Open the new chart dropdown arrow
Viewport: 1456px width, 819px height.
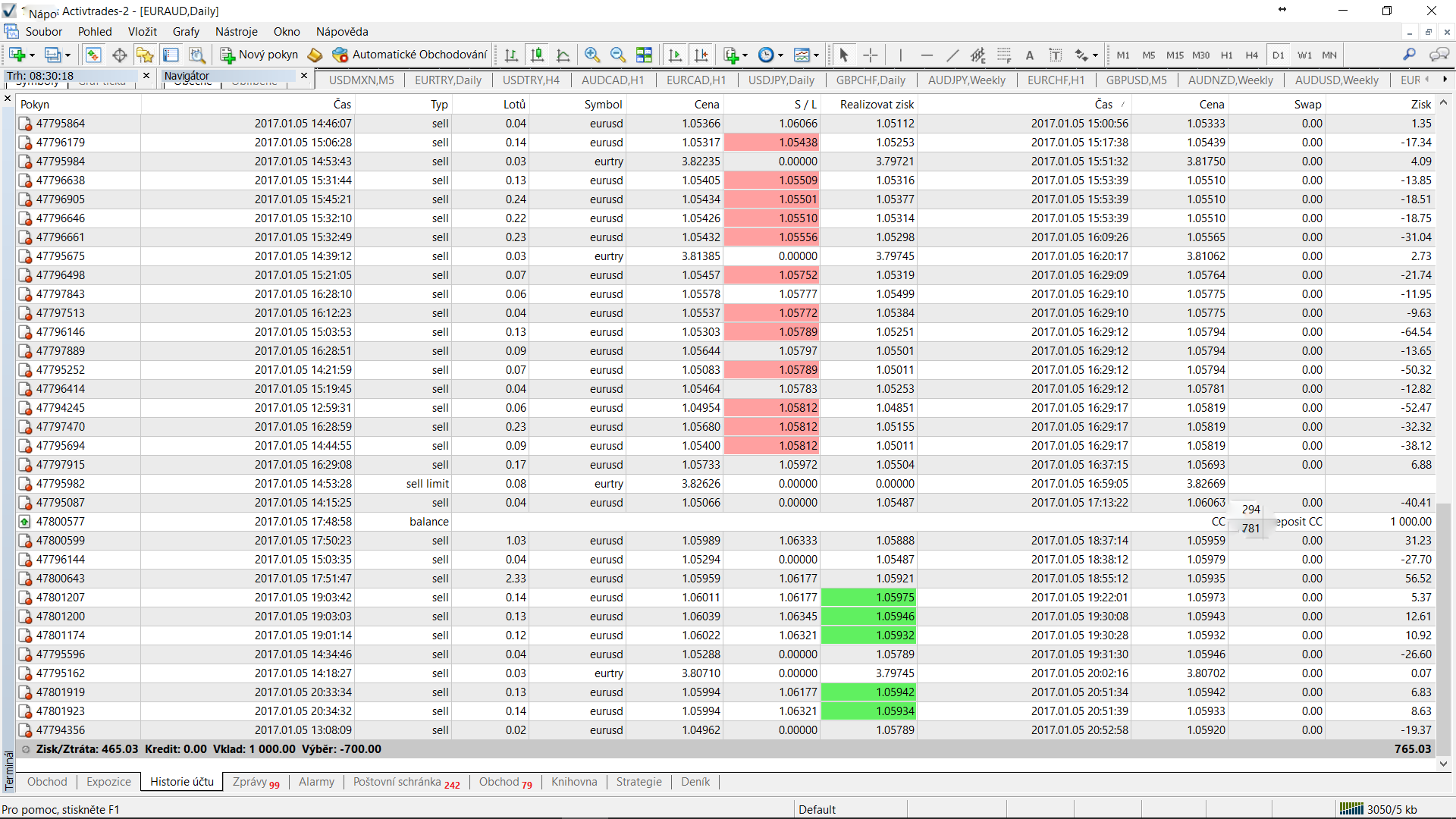click(32, 55)
